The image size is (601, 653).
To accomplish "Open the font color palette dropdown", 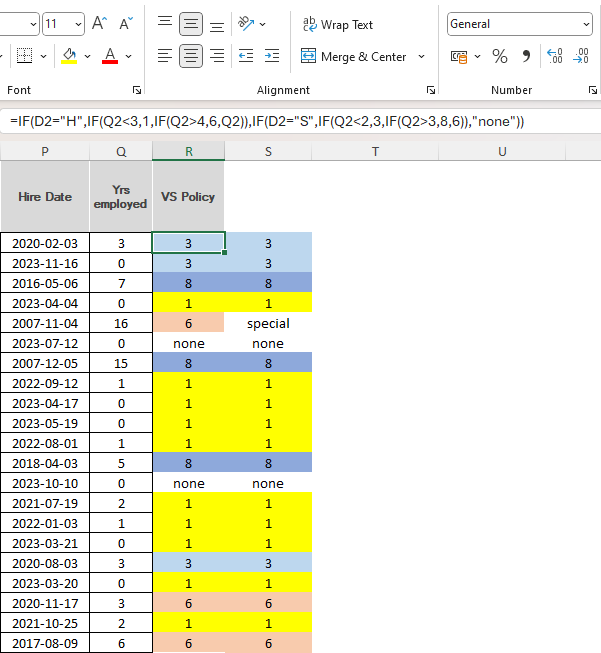I will click(129, 56).
